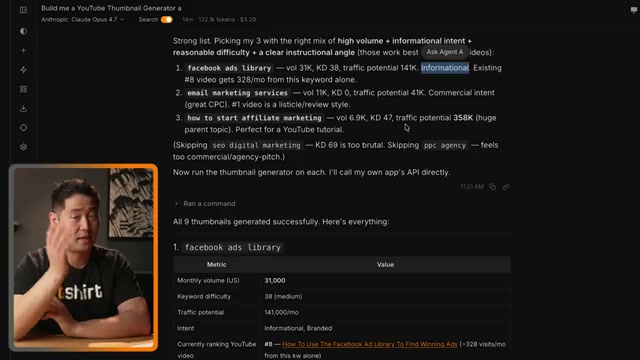Click the 'Value' table header
Viewport: 640px width, 360px height.
pyautogui.click(x=385, y=264)
